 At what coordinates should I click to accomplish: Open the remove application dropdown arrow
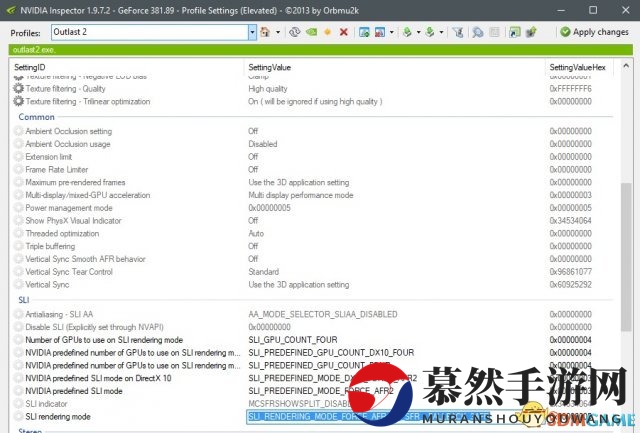coord(391,32)
